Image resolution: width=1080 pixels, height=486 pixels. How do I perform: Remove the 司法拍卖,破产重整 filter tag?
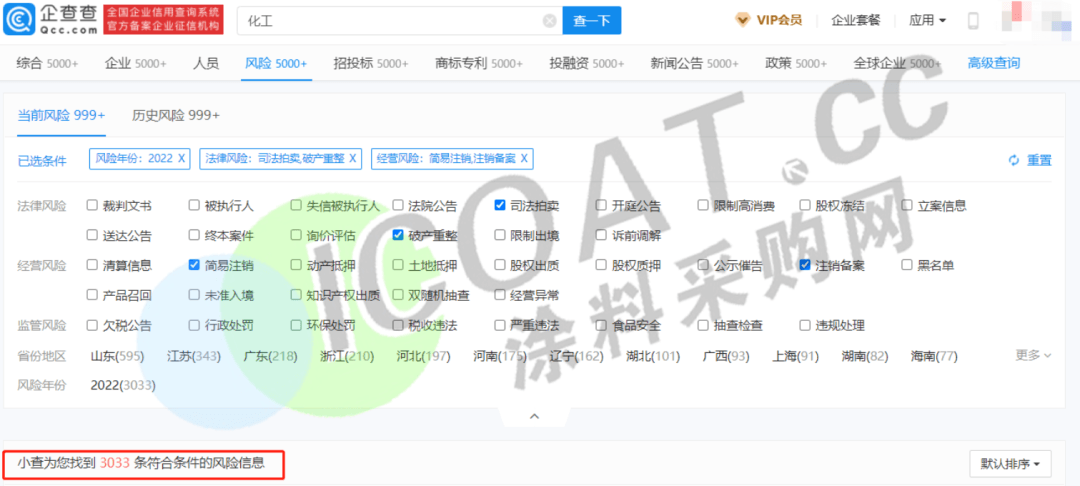click(x=352, y=158)
